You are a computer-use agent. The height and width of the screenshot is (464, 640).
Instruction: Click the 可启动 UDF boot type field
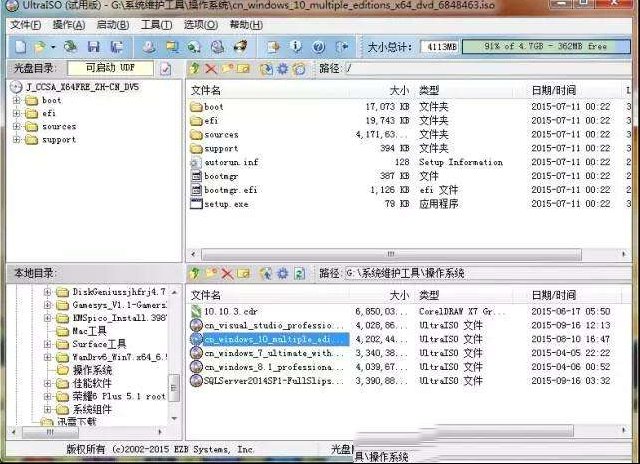coord(110,68)
